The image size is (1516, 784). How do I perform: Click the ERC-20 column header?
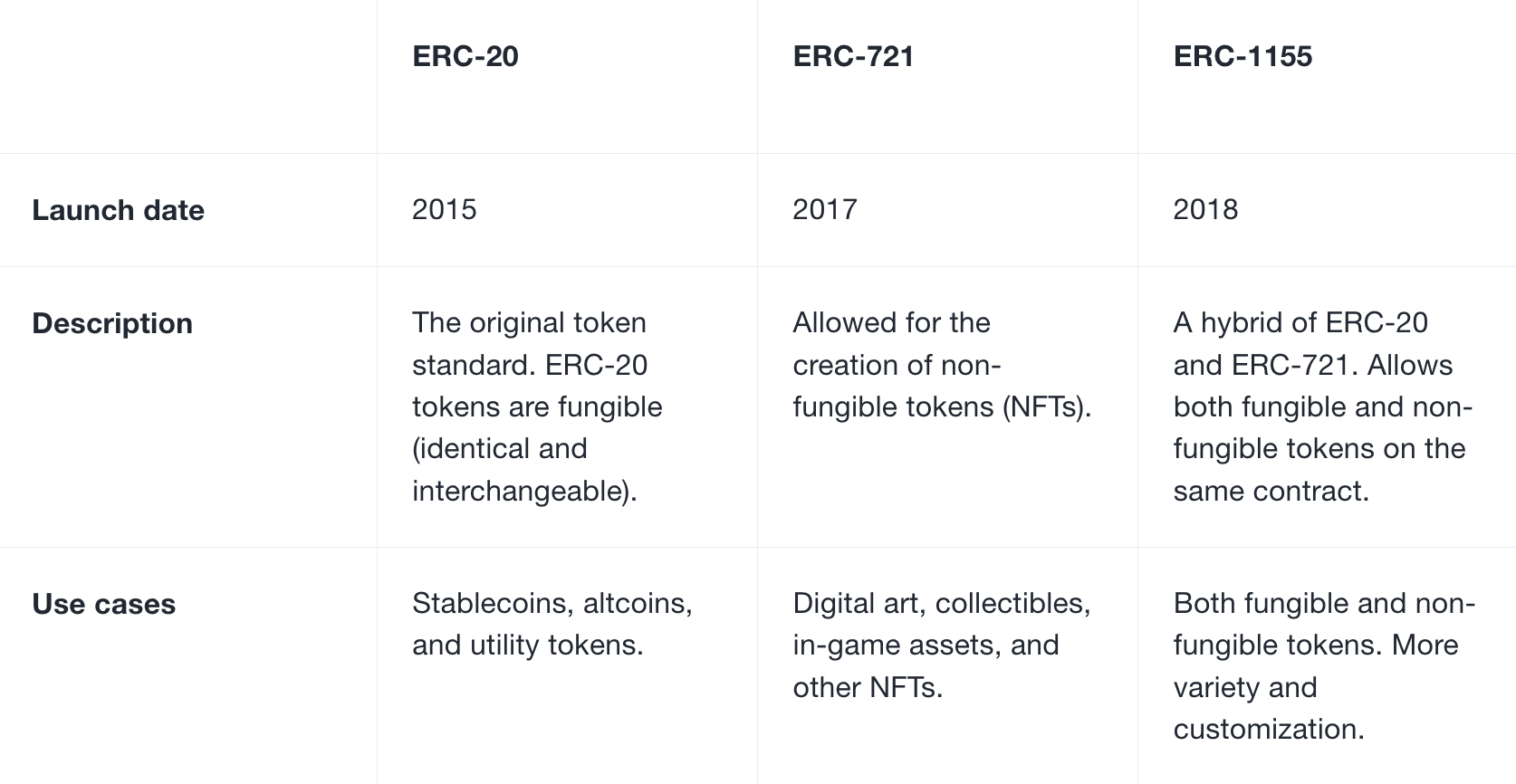pos(465,56)
